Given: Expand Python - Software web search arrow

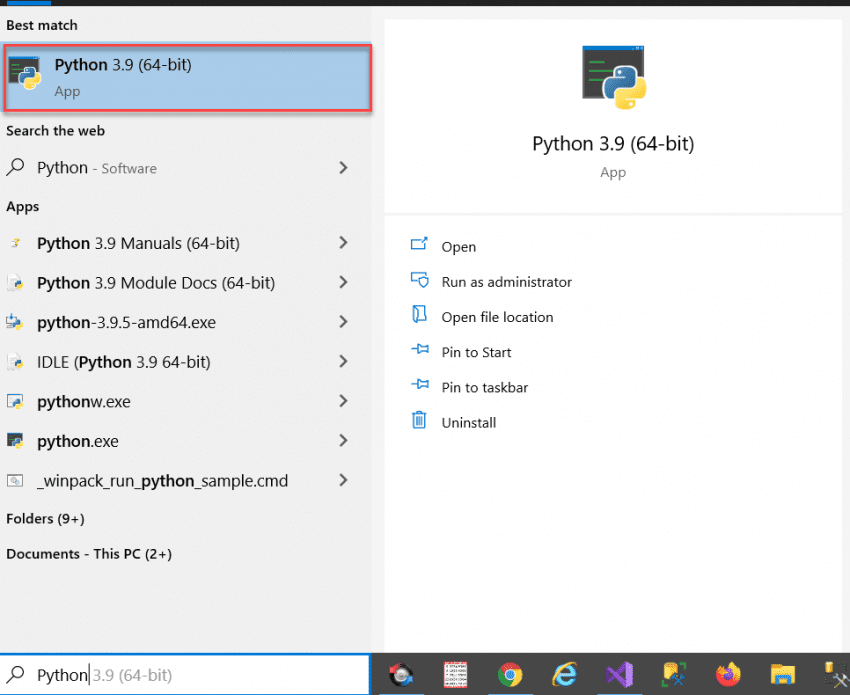Looking at the screenshot, I should pyautogui.click(x=343, y=168).
